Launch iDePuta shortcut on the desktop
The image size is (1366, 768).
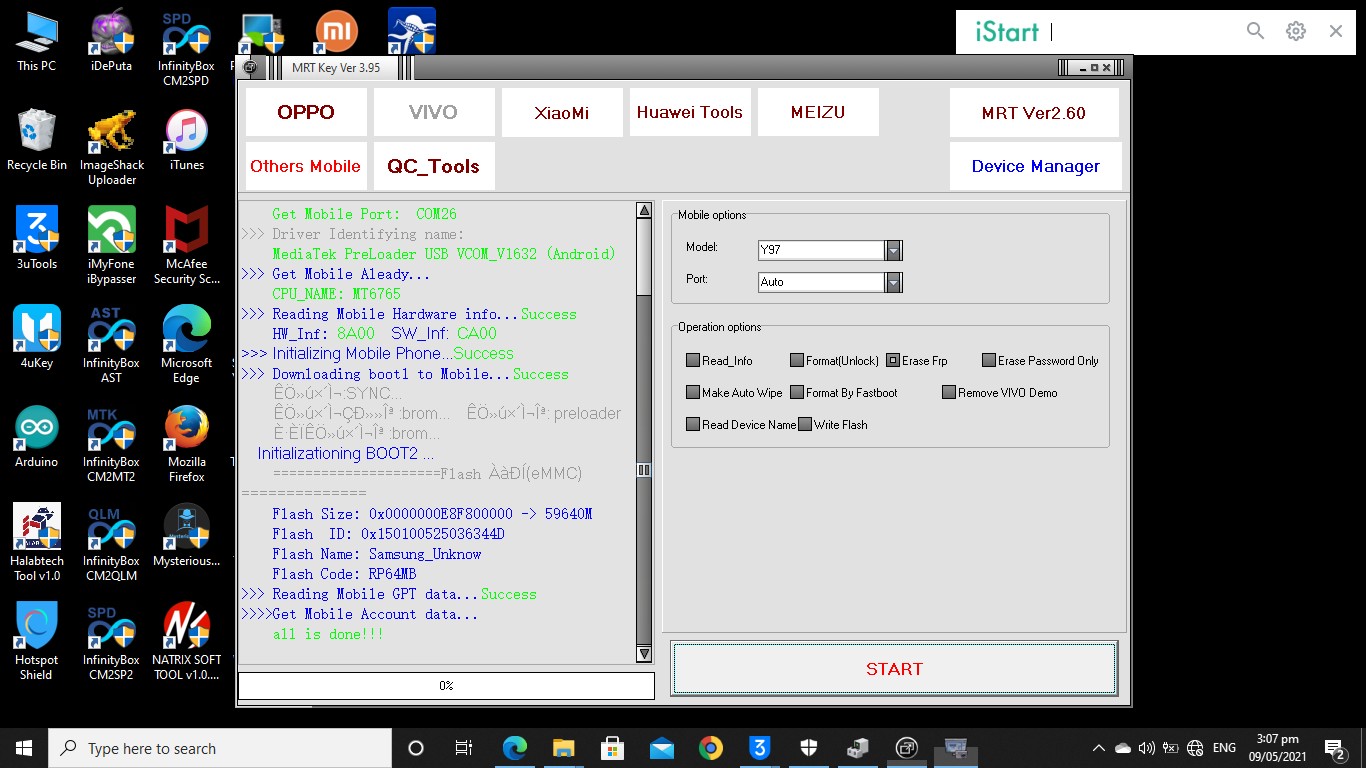pos(112,40)
